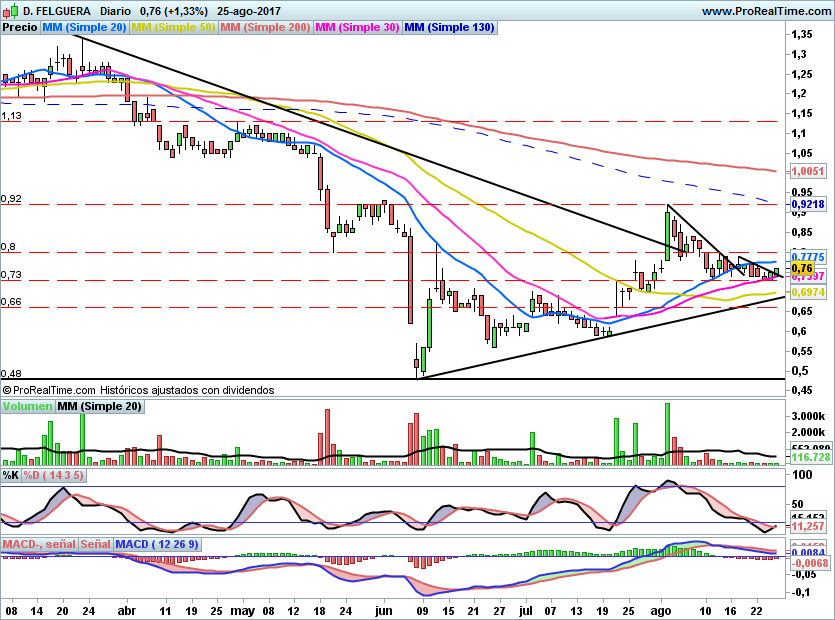The image size is (835, 620).
Task: Click the MACD (12 26 9) label
Action: point(157,544)
